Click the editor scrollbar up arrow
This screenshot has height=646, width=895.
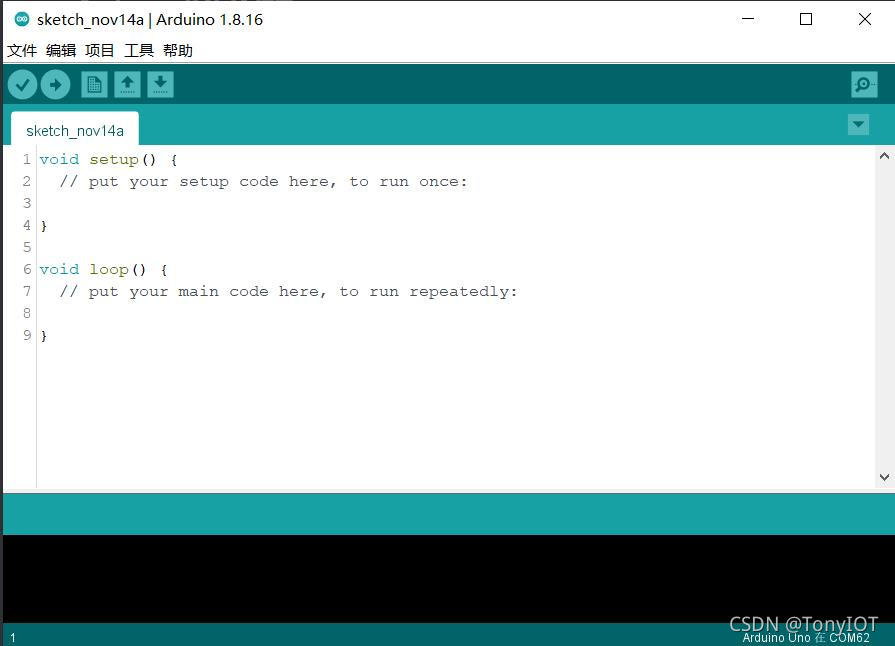(x=884, y=156)
